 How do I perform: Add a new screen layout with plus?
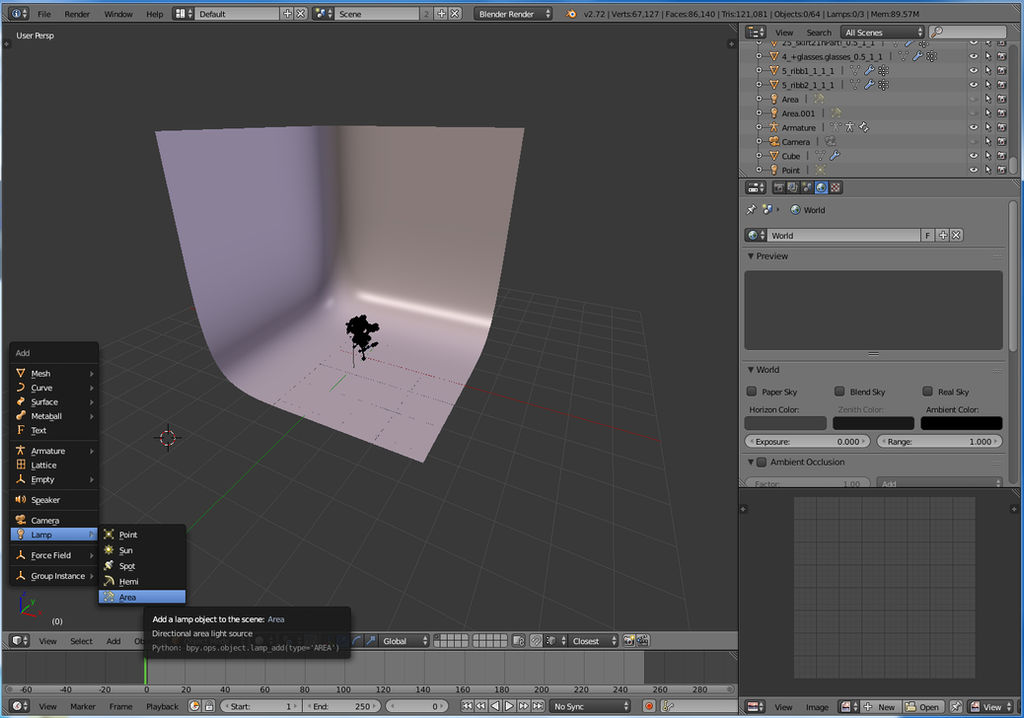[x=287, y=14]
